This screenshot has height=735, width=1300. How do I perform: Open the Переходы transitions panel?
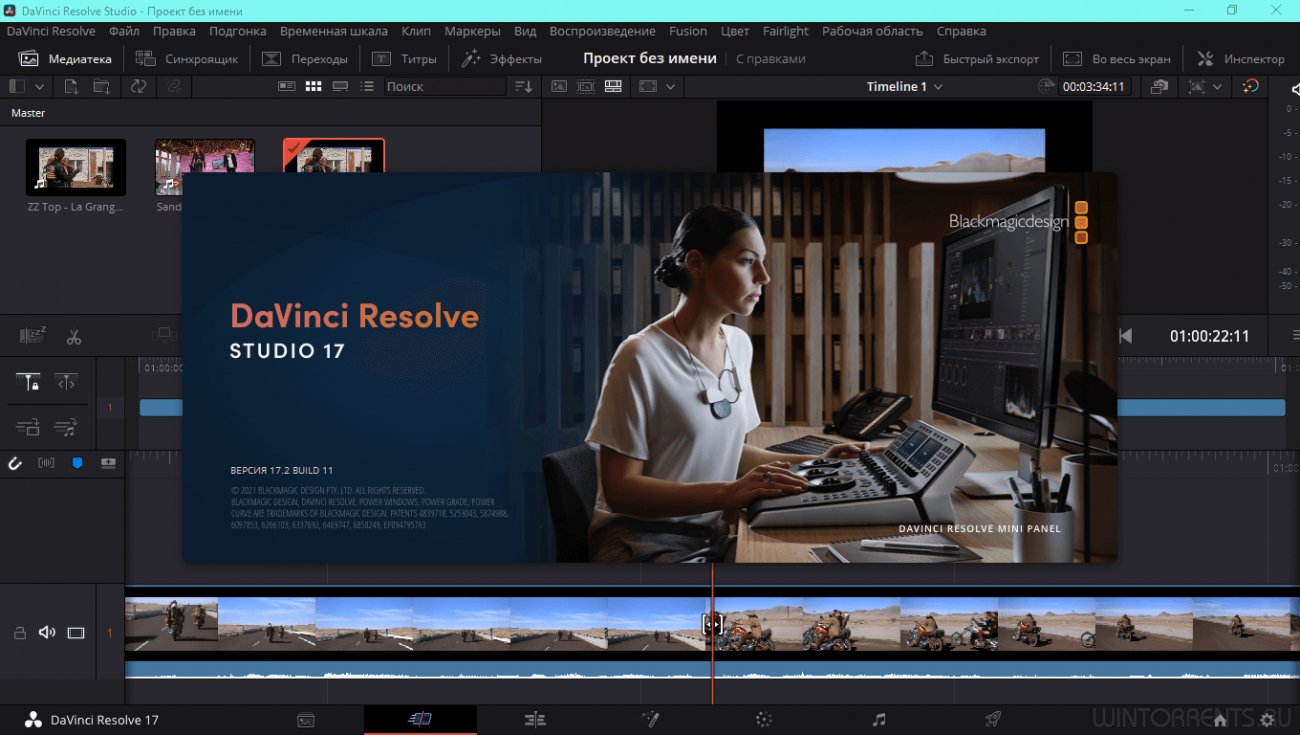tap(305, 59)
